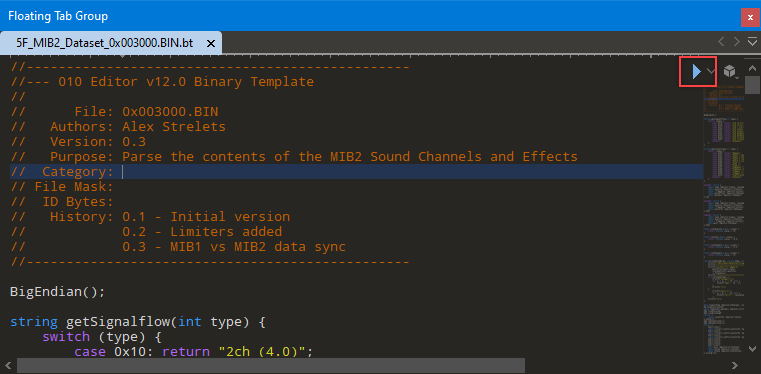Open the dropdown arrow beside Run Template
Screen dimensions: 761x374
(x=711, y=72)
